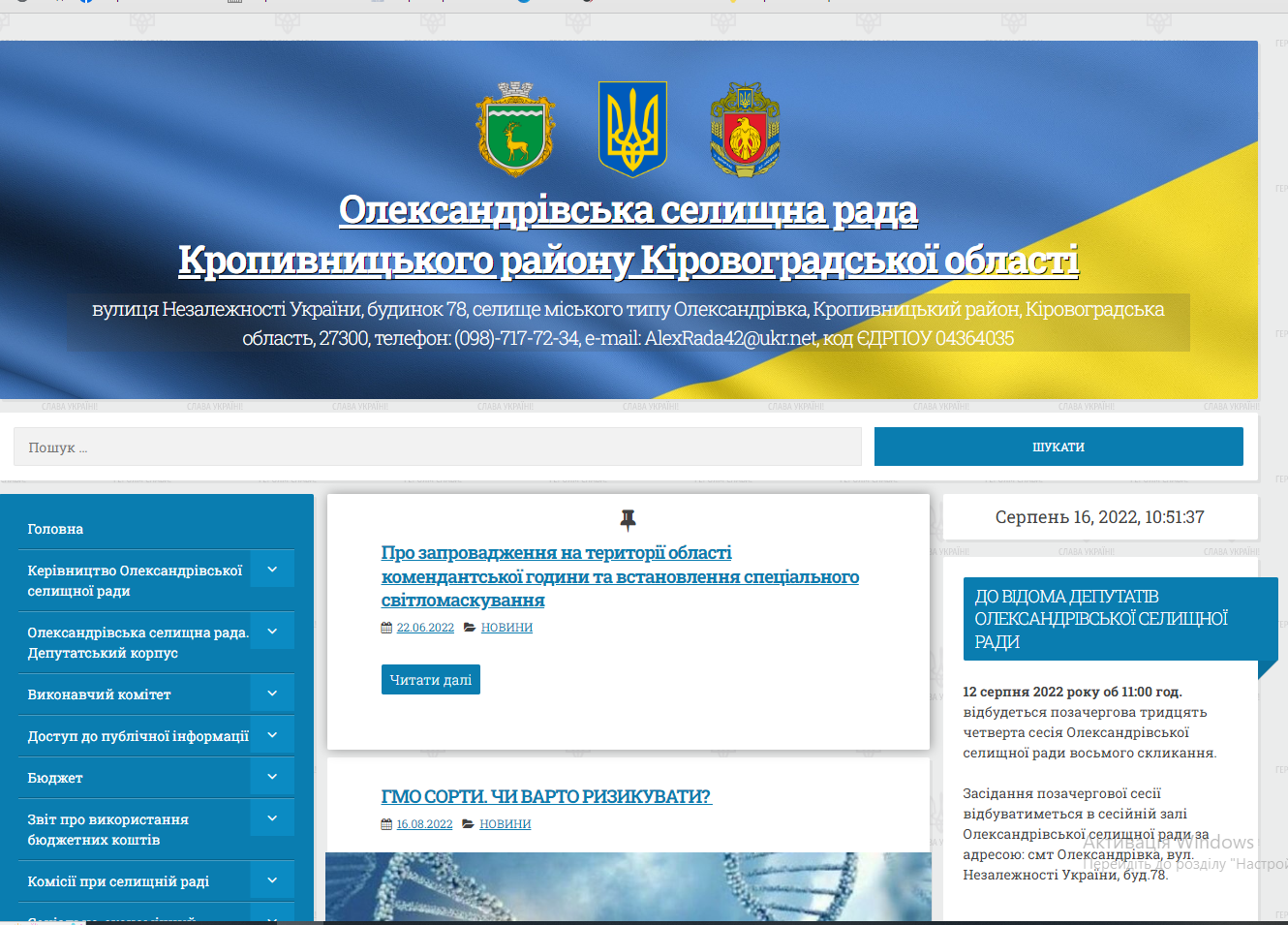Click НОВИНИ category link under pinned post
Screen dimensions: 1288x925
[x=506, y=628]
